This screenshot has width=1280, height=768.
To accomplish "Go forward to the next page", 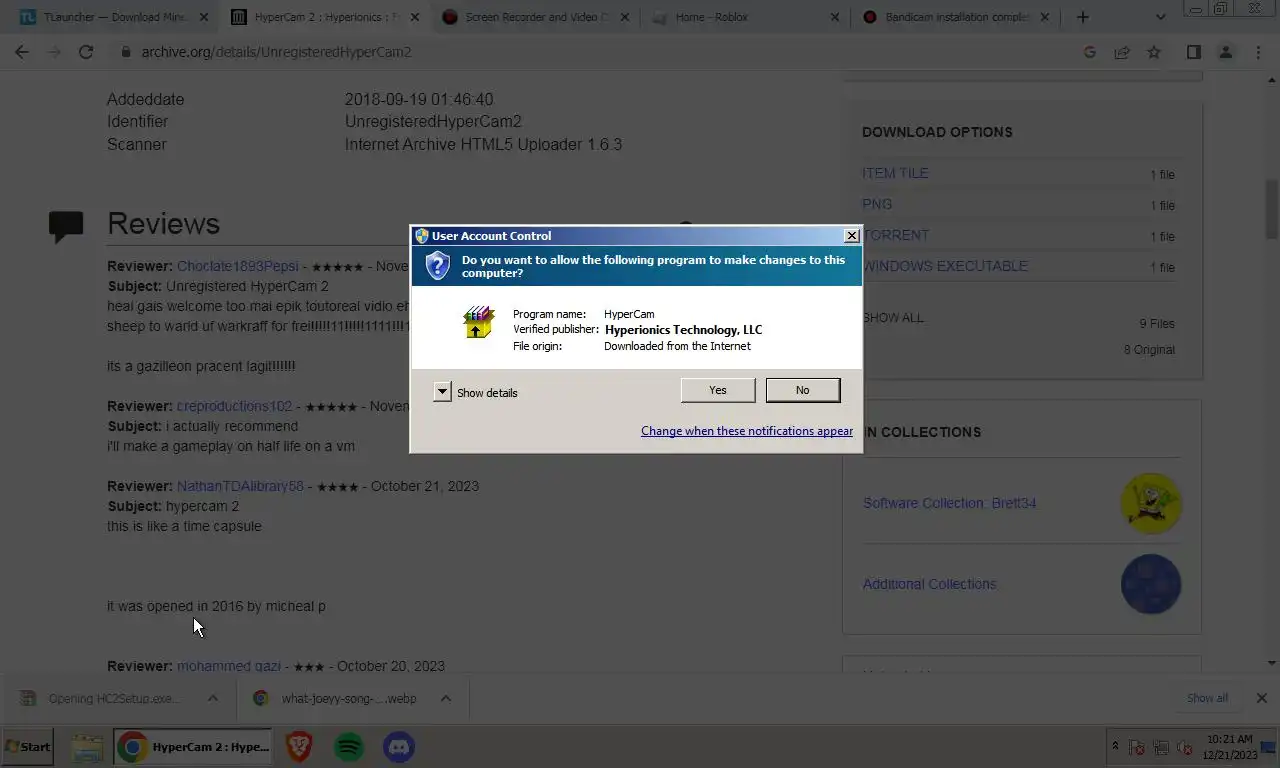I will tap(54, 52).
